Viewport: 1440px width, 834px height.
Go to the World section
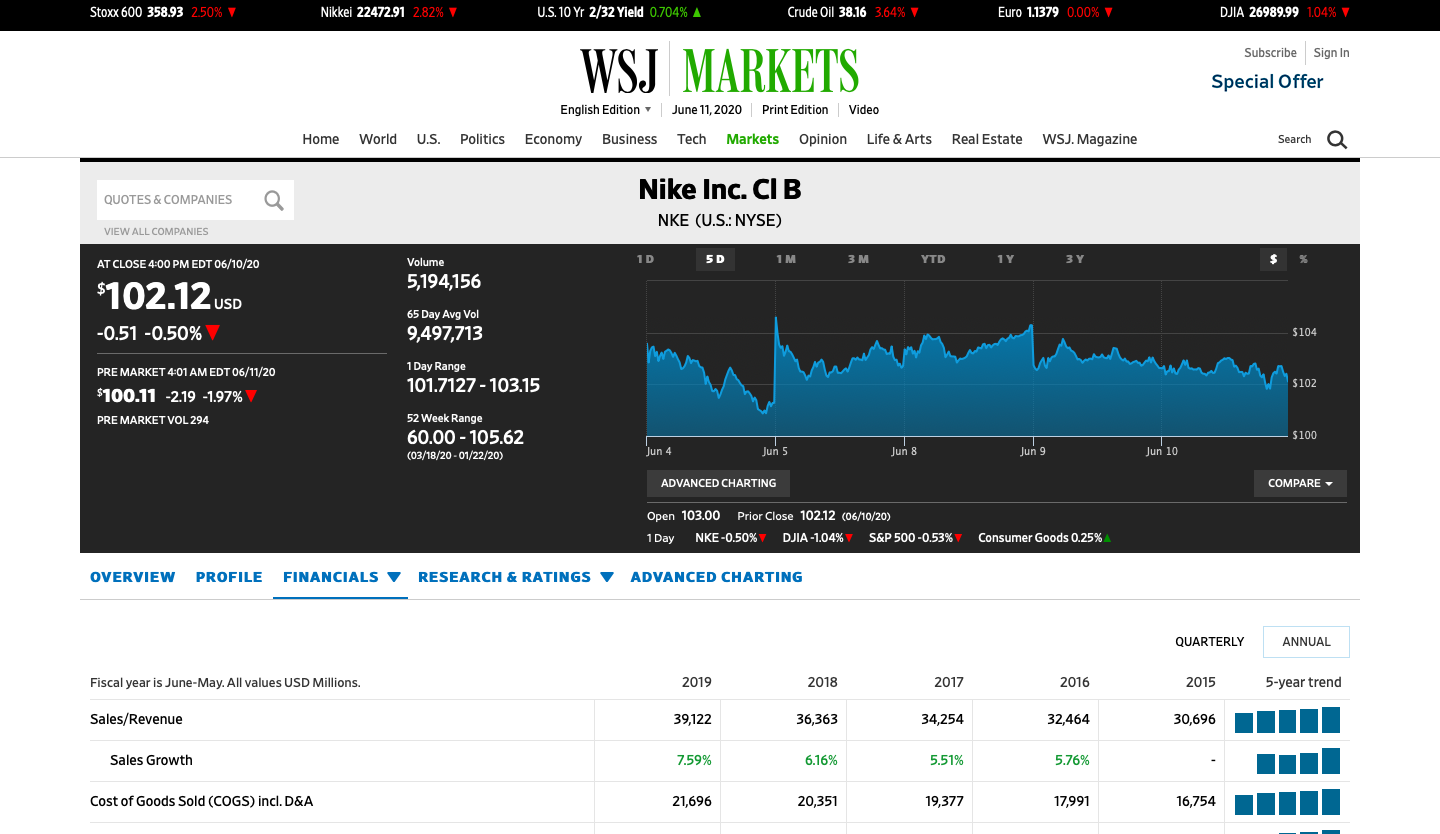pyautogui.click(x=378, y=139)
